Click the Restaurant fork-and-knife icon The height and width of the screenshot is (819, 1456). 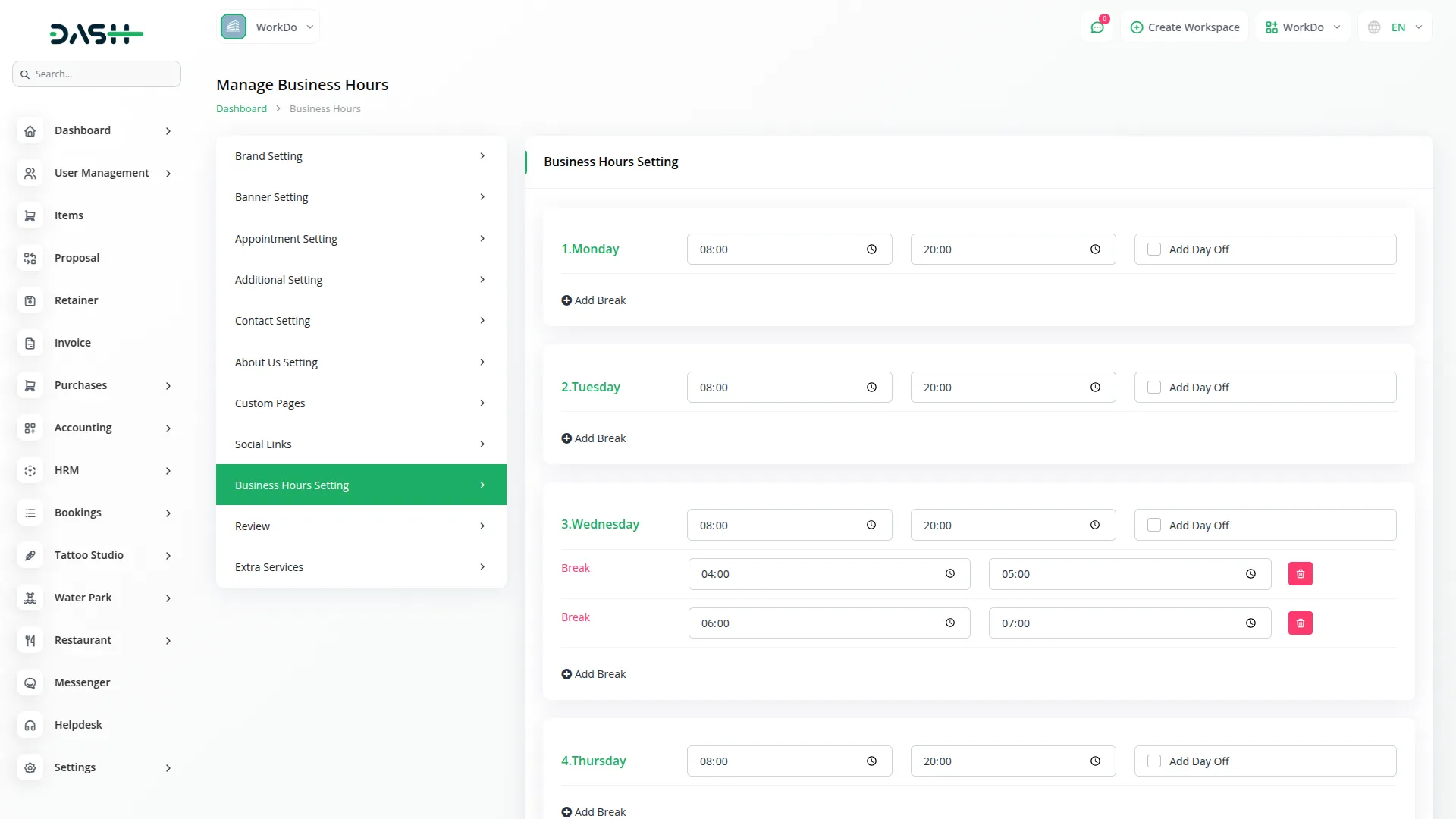click(x=30, y=640)
